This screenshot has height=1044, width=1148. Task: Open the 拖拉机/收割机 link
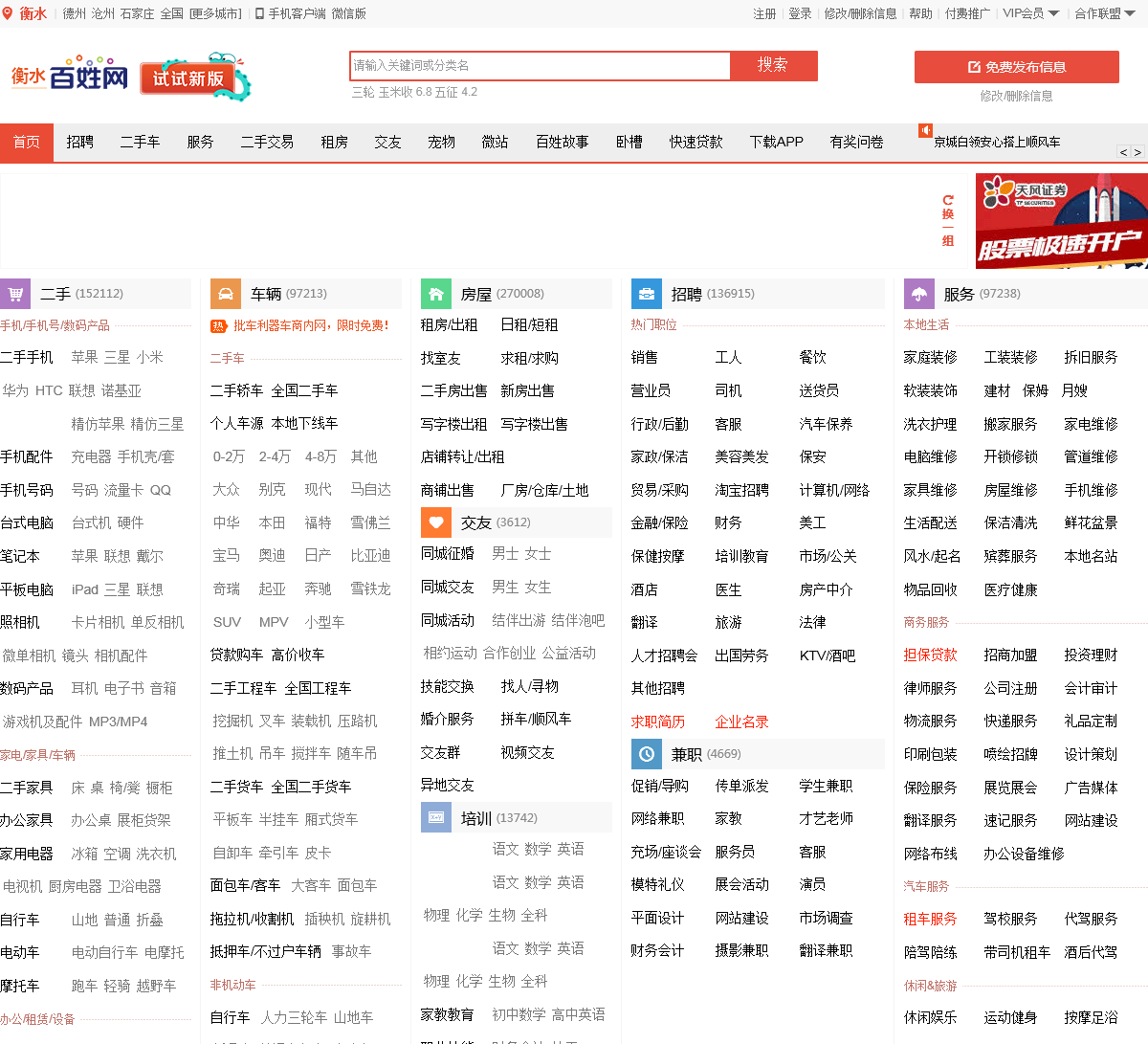253,920
